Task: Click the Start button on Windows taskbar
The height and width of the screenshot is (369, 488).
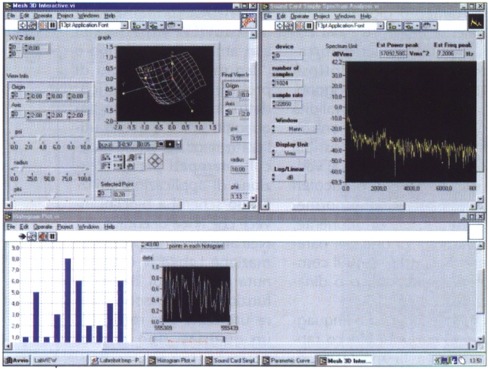Action: coord(17,360)
